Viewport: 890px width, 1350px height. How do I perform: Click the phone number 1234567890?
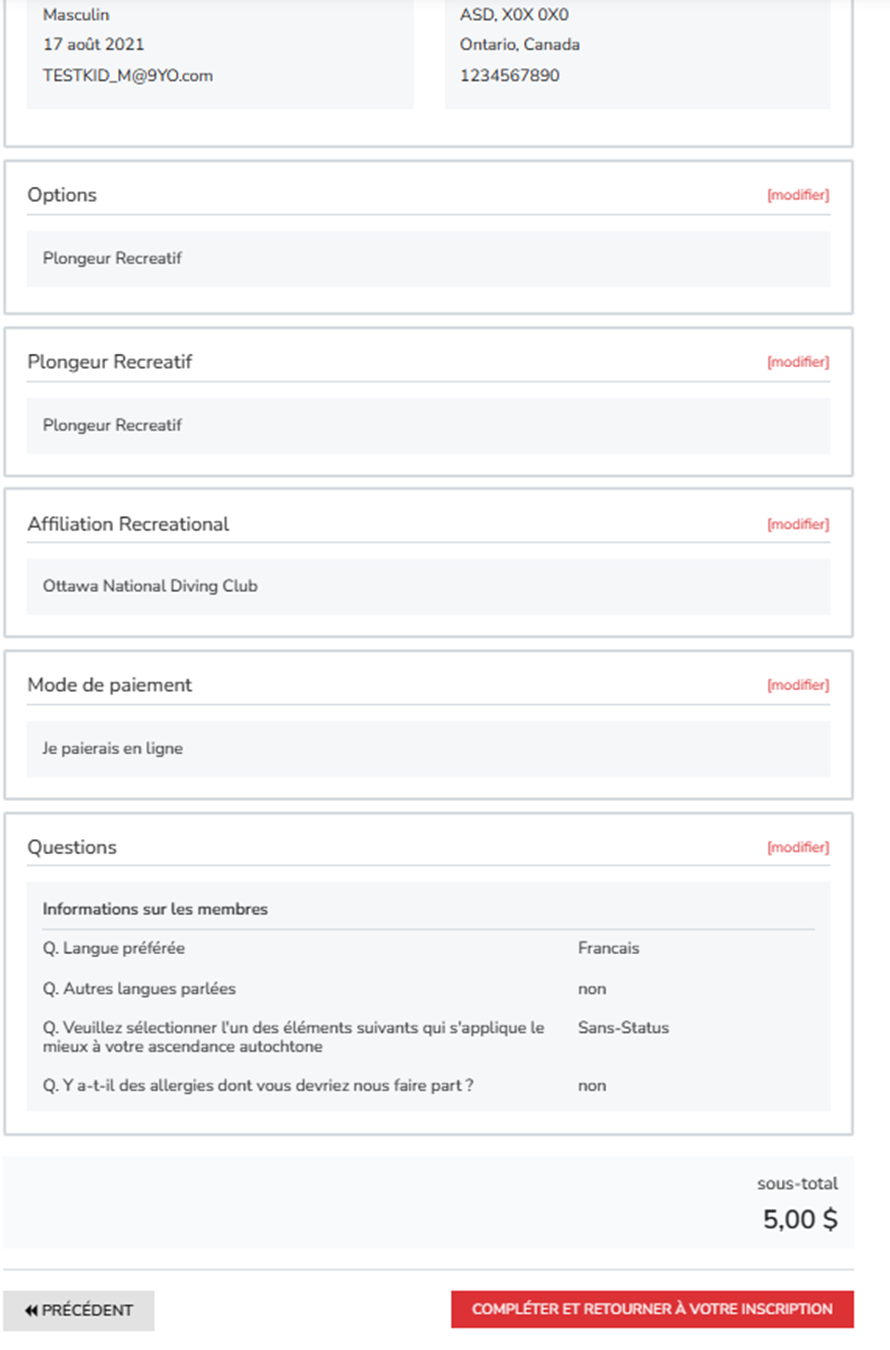[510, 75]
